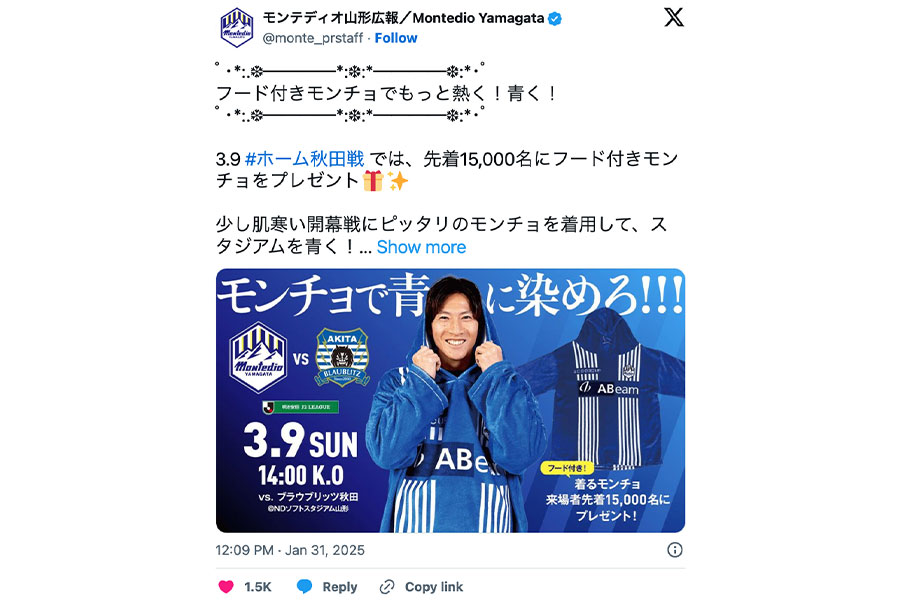
Task: Open the tweet info circle icon
Action: (675, 550)
